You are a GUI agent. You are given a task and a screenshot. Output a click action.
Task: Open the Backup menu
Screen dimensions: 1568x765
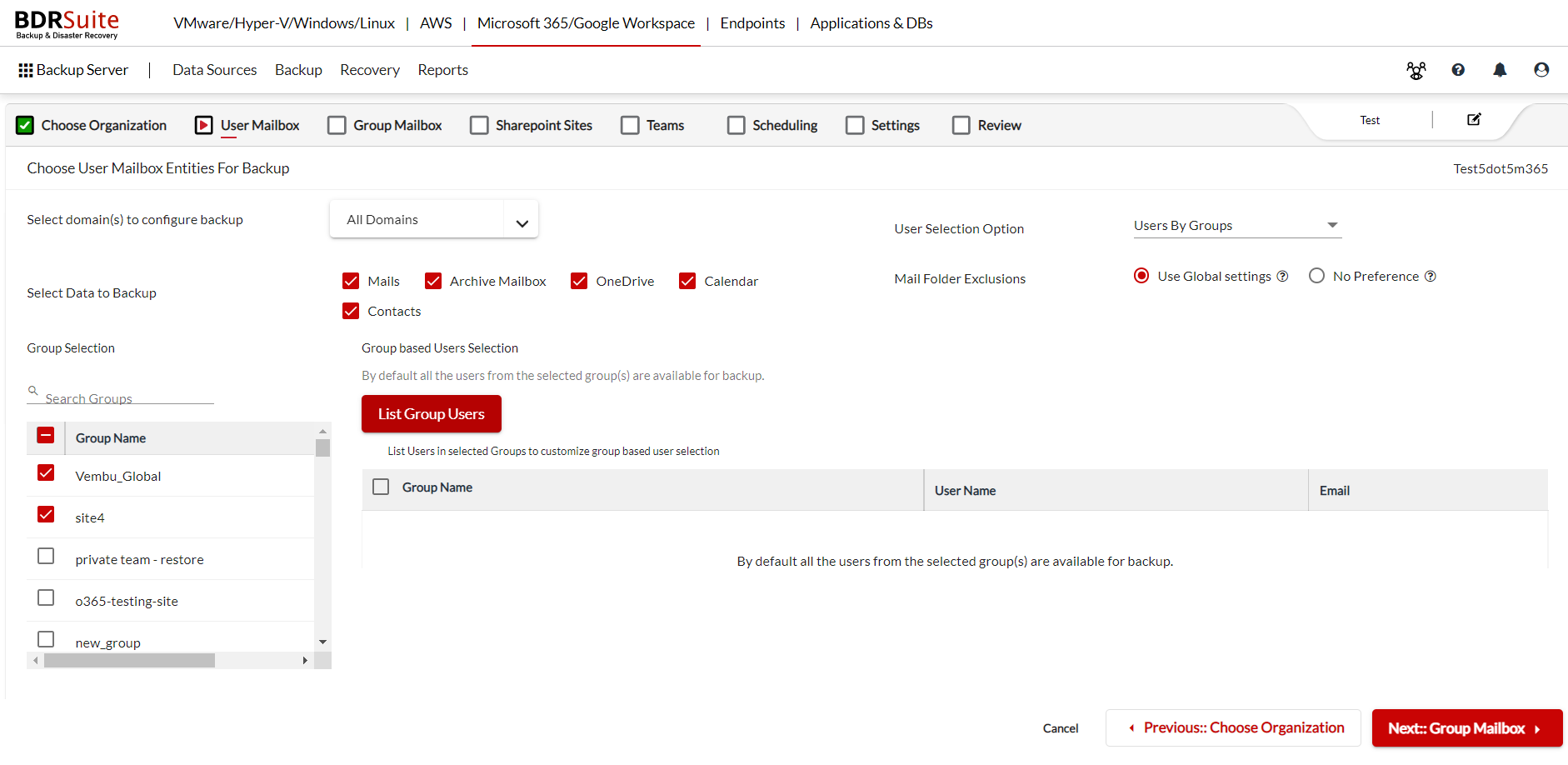point(298,70)
